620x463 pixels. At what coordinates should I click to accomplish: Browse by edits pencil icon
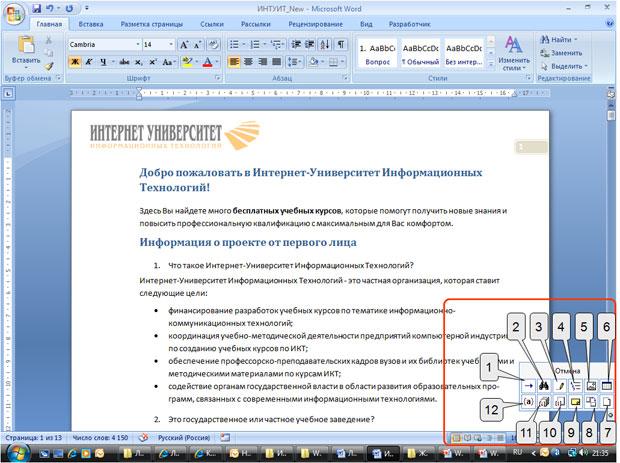click(x=560, y=386)
